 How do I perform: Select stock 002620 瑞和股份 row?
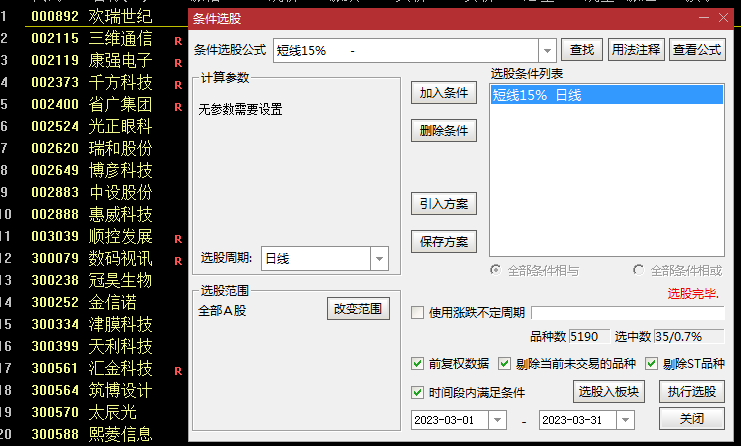[92, 148]
